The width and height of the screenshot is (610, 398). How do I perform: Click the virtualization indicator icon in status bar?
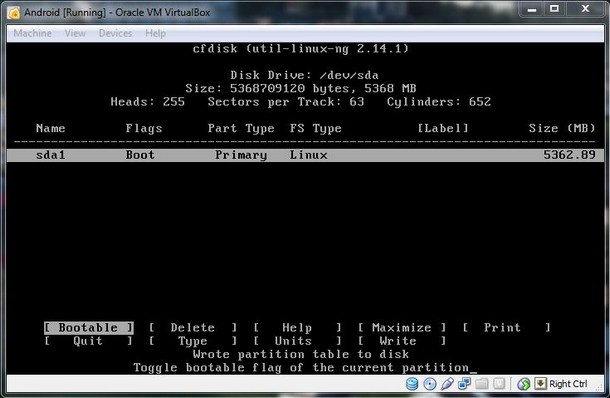(x=499, y=384)
